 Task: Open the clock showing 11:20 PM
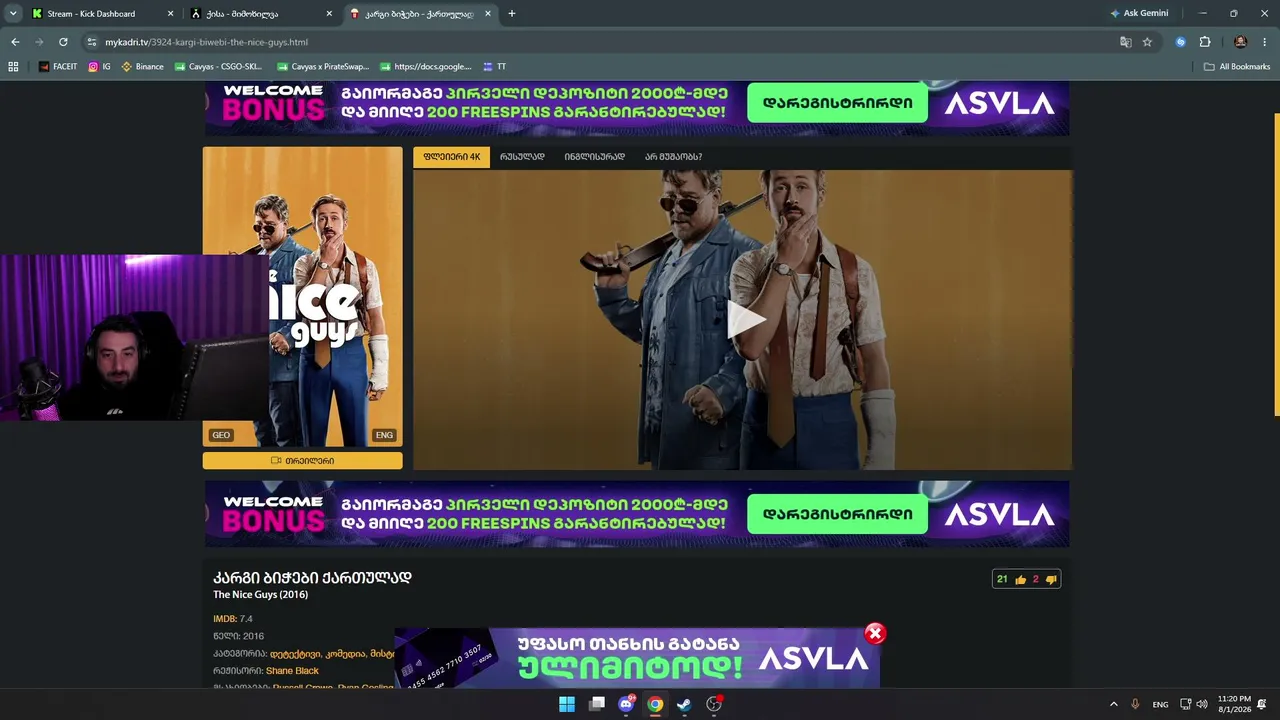click(1234, 704)
